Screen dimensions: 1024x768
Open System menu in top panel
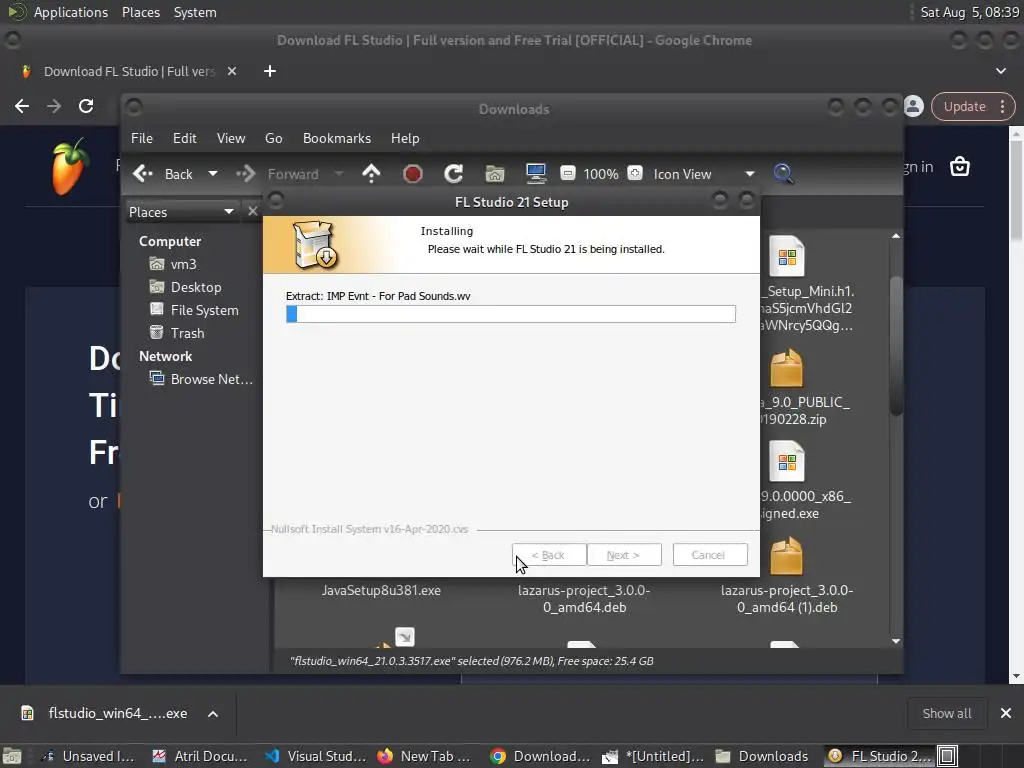click(x=195, y=12)
